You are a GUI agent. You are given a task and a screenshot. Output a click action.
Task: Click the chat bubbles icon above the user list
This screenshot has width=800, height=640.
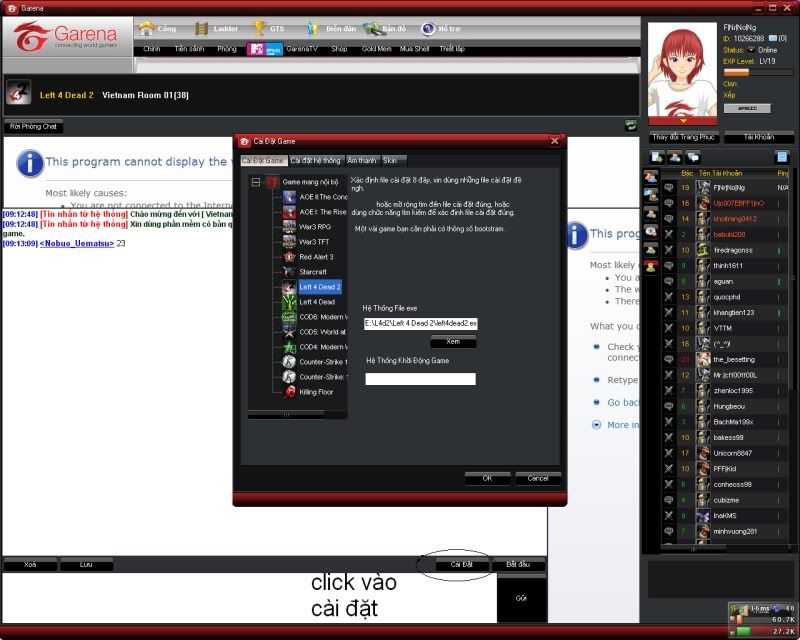coord(693,157)
